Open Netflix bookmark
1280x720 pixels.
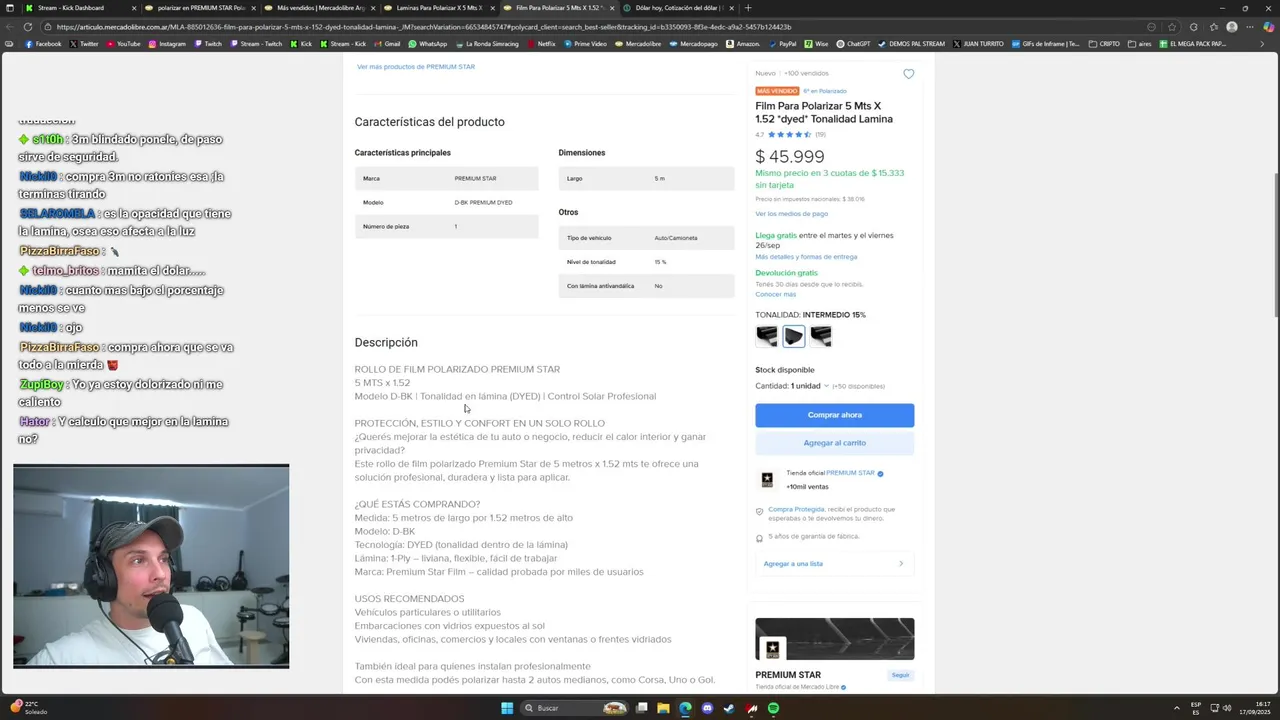(541, 44)
